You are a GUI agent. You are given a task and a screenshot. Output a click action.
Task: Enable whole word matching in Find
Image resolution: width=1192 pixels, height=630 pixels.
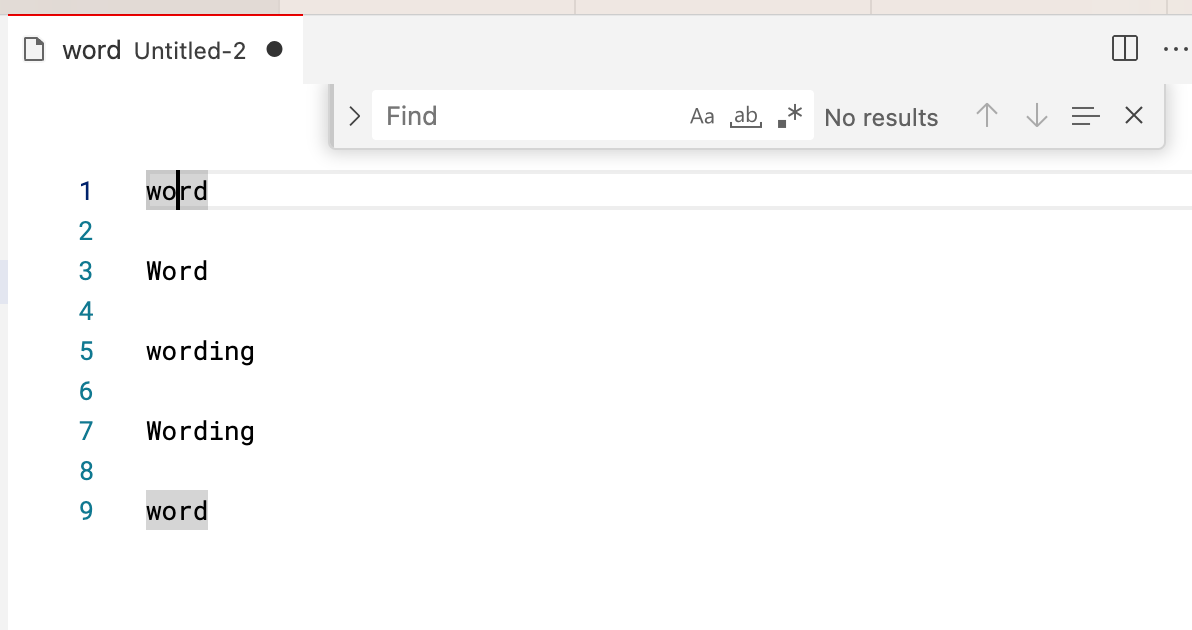click(x=746, y=116)
